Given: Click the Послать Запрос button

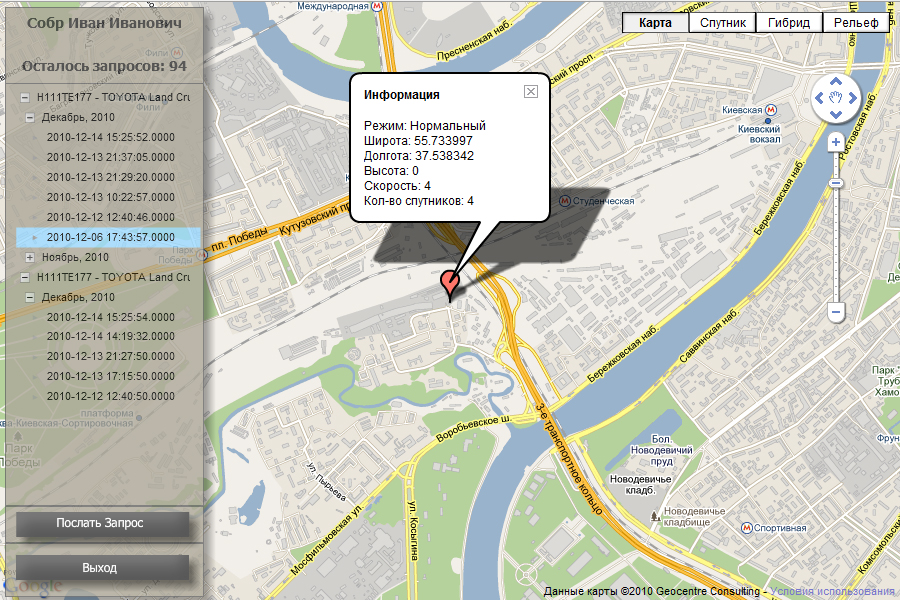Looking at the screenshot, I should click(x=102, y=523).
